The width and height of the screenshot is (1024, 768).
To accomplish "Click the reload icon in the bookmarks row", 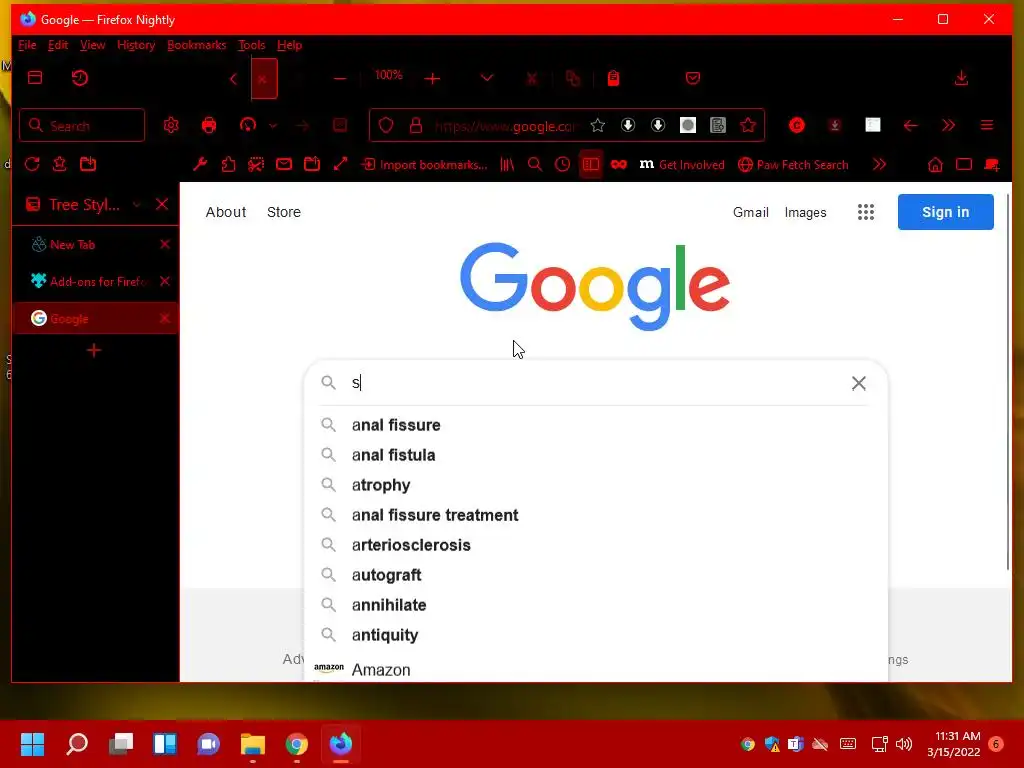I will [32, 164].
